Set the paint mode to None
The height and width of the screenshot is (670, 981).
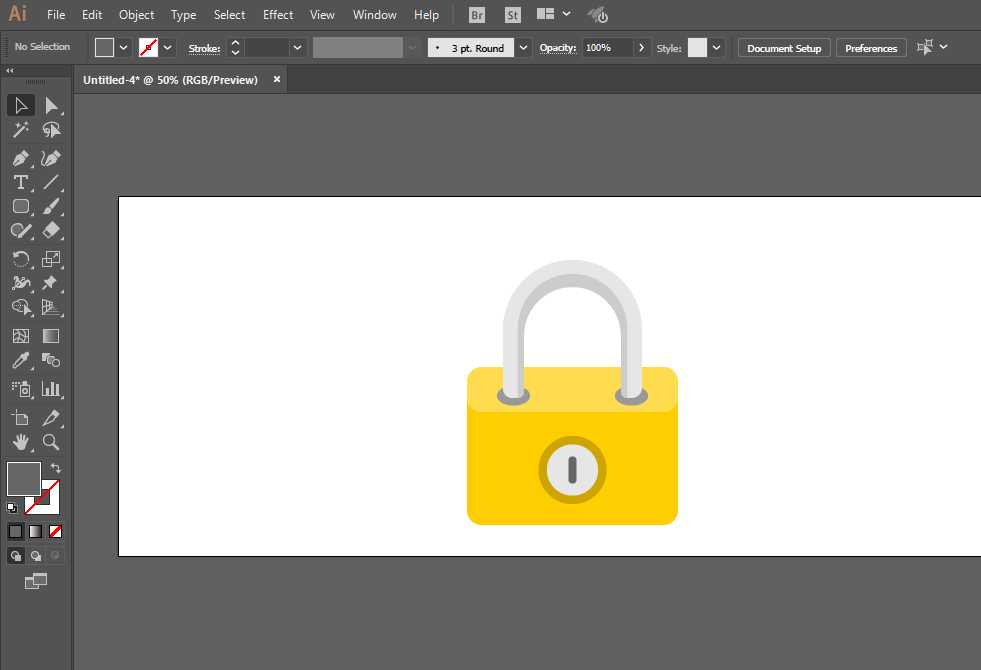[56, 531]
